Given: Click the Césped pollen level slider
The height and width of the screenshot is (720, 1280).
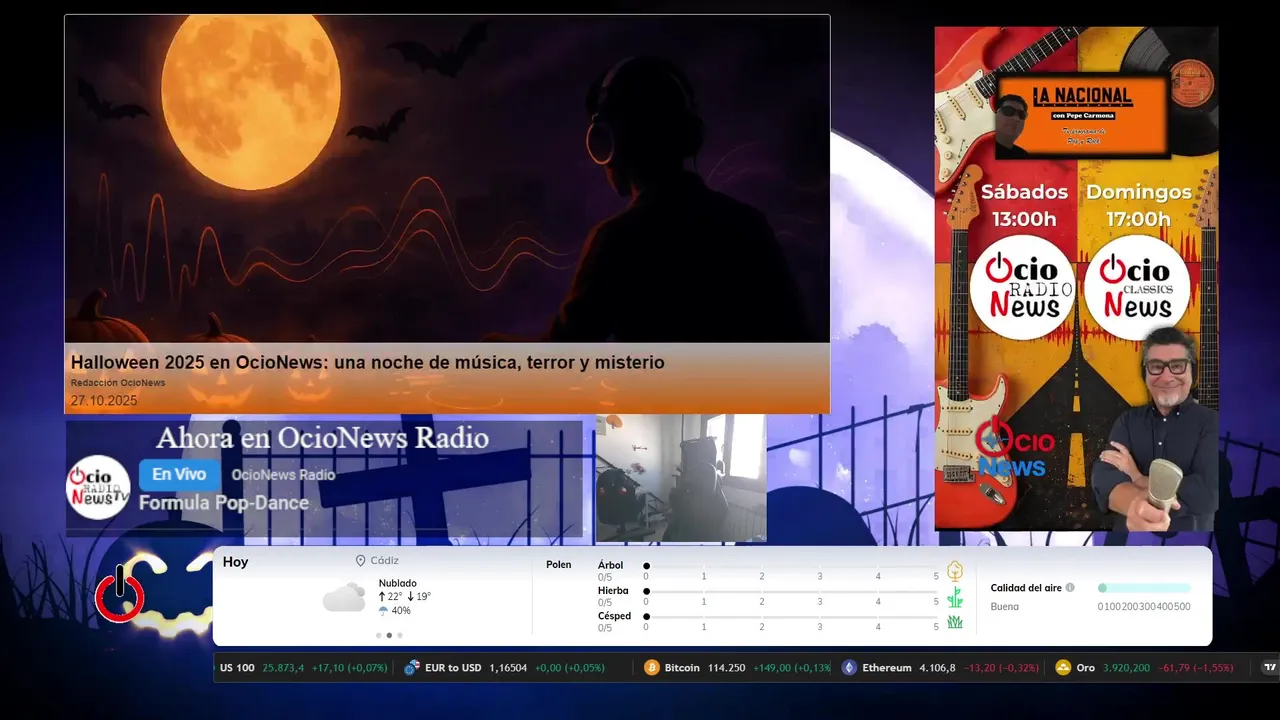Looking at the screenshot, I should coord(791,616).
